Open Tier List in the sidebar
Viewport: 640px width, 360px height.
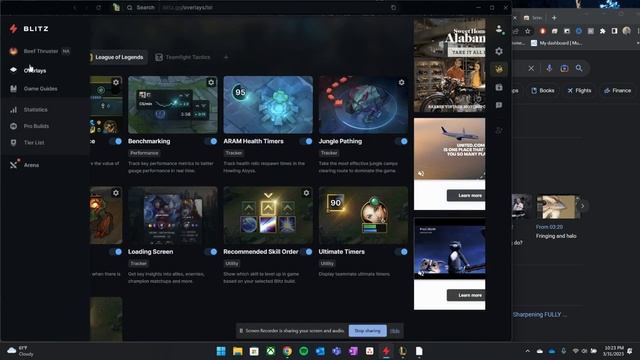34,142
